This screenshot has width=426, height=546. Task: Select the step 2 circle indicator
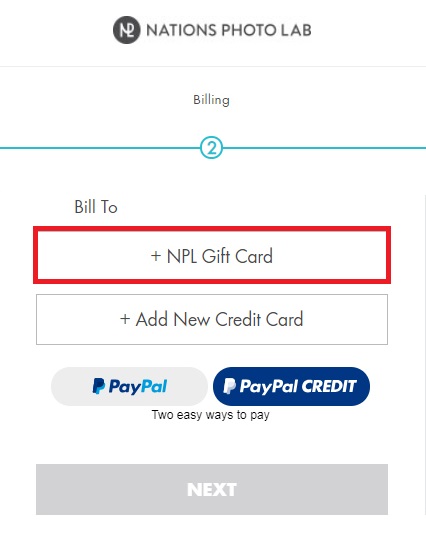tap(211, 148)
